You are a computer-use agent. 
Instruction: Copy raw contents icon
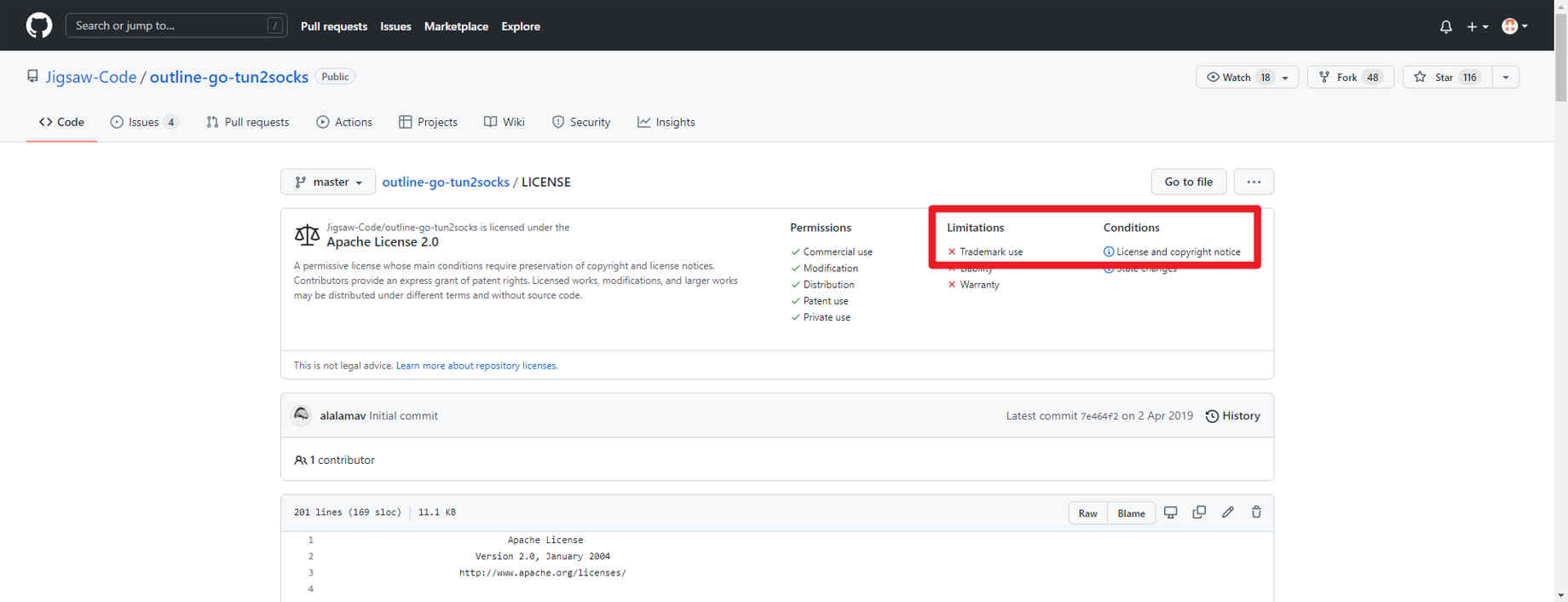pyautogui.click(x=1199, y=512)
